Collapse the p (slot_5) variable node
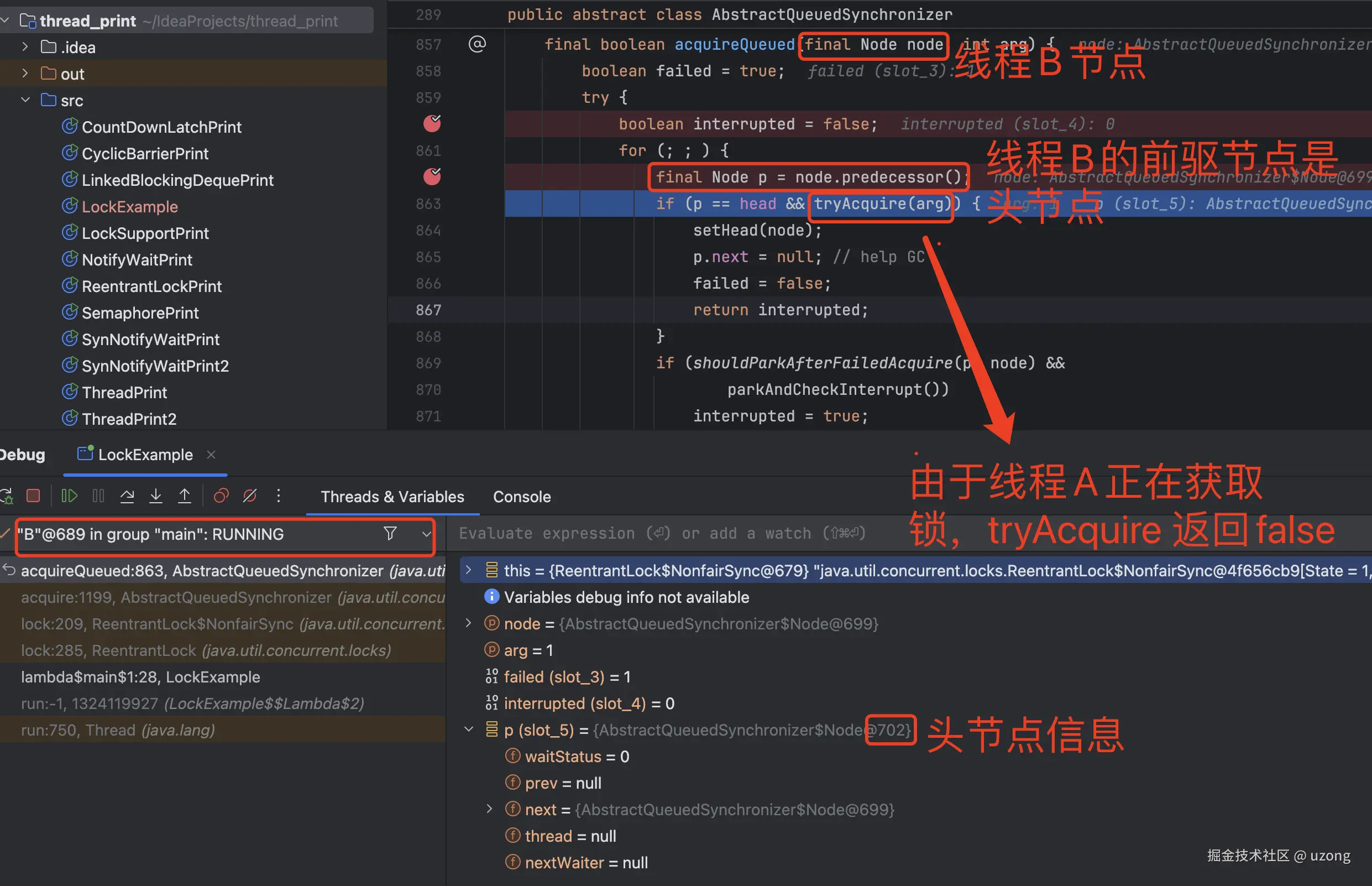The width and height of the screenshot is (1372, 886). (469, 729)
